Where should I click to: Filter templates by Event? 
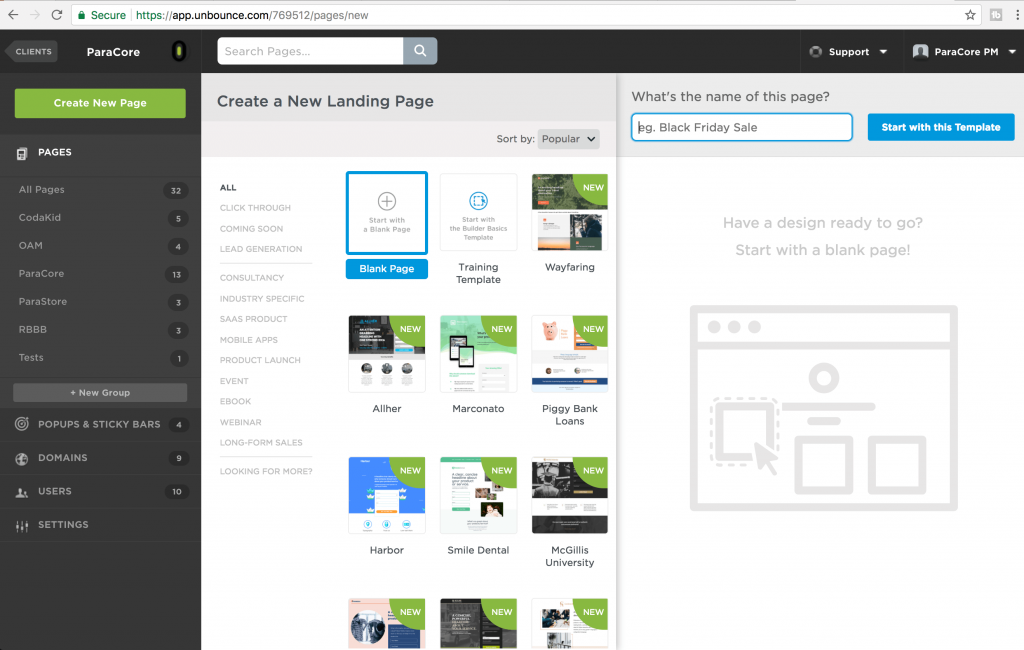click(234, 381)
